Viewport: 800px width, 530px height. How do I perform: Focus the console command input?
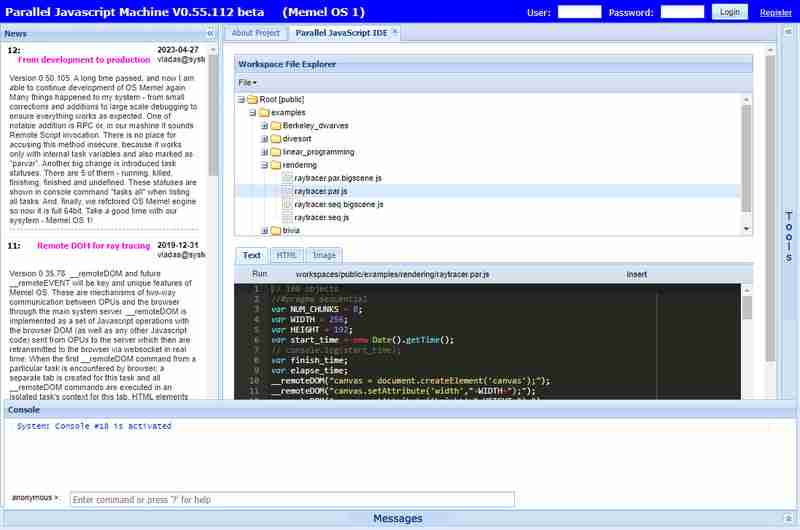292,499
